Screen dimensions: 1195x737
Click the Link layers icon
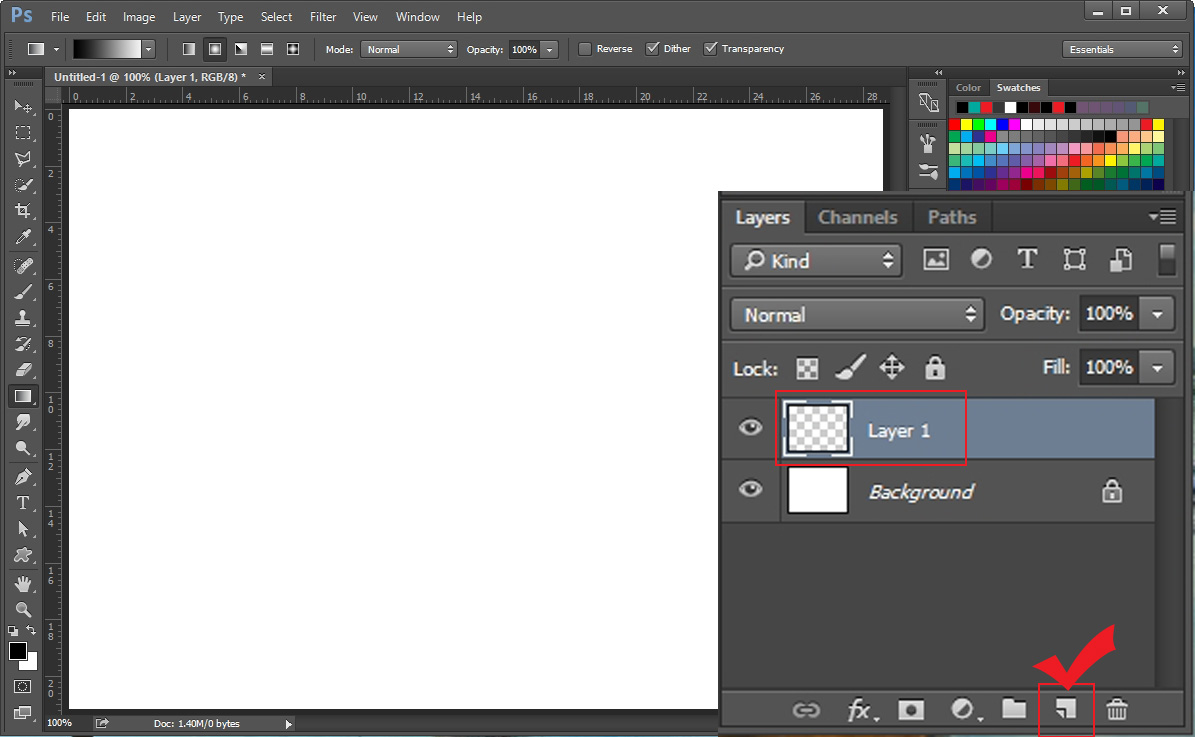click(x=806, y=710)
